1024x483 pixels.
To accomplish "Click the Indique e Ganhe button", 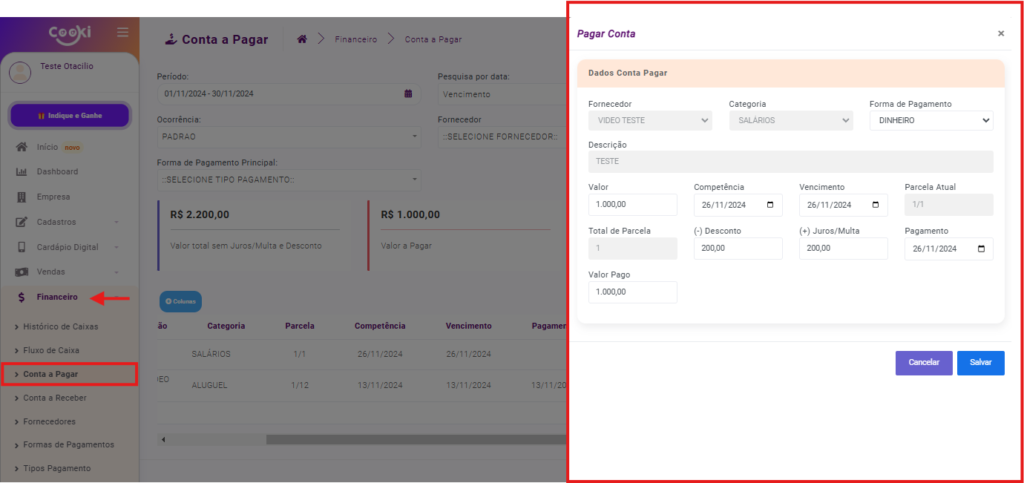I will [x=69, y=115].
